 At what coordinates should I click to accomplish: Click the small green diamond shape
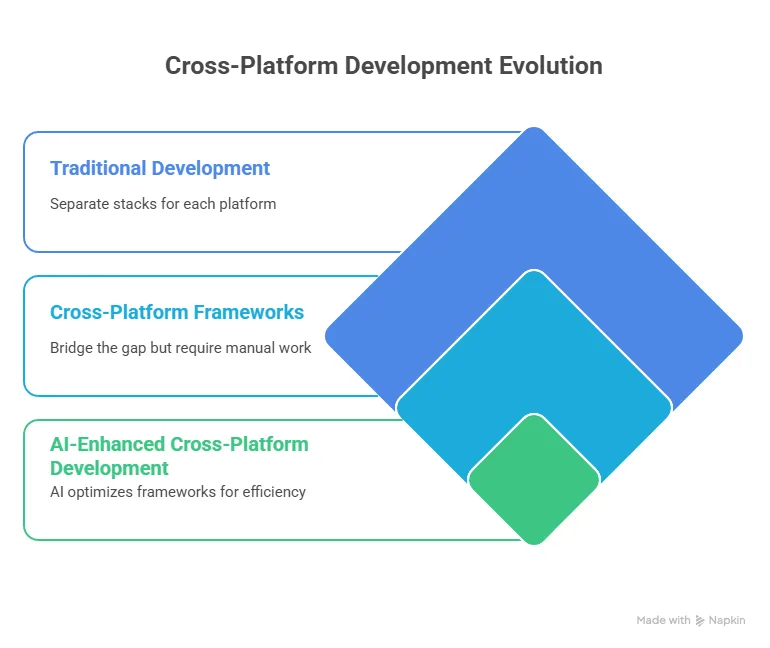tap(534, 479)
